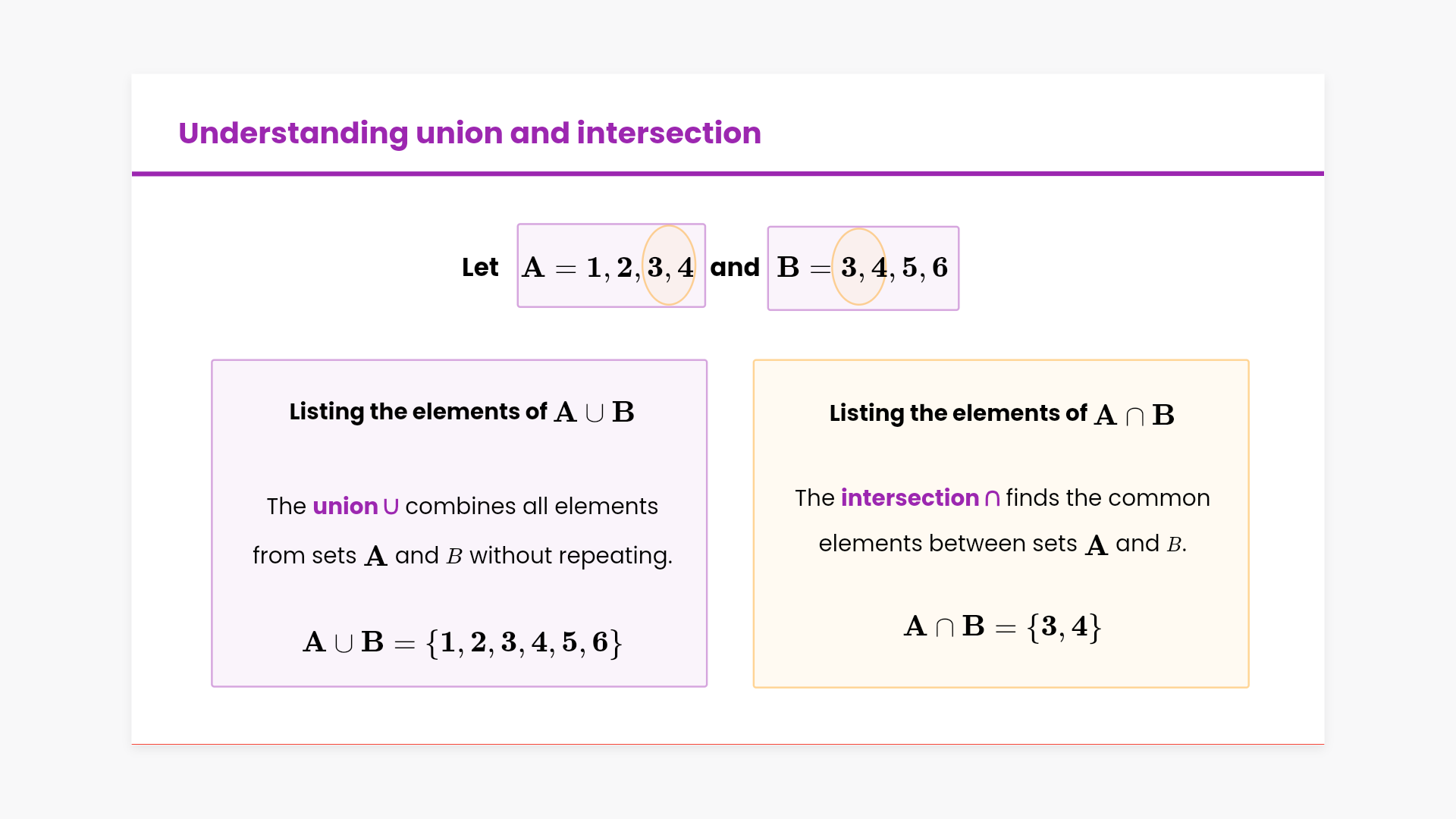Click the heading 'Listing the elements of A ∩ B'

tap(1001, 414)
